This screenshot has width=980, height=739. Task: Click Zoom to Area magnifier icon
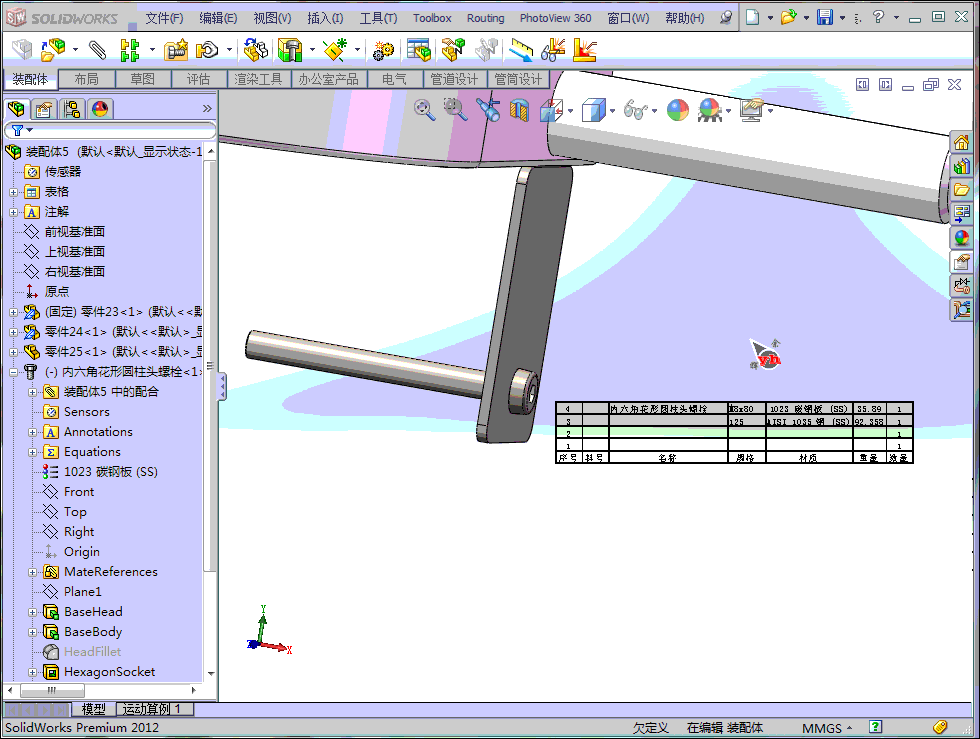tap(455, 111)
